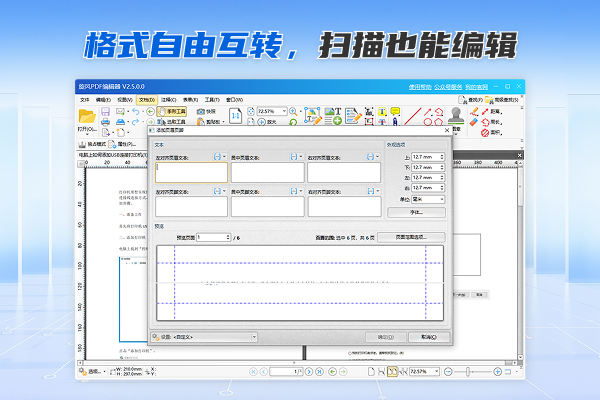600x400 pixels.
Task: Click the Pencil drawing tool icon
Action: click(474, 111)
